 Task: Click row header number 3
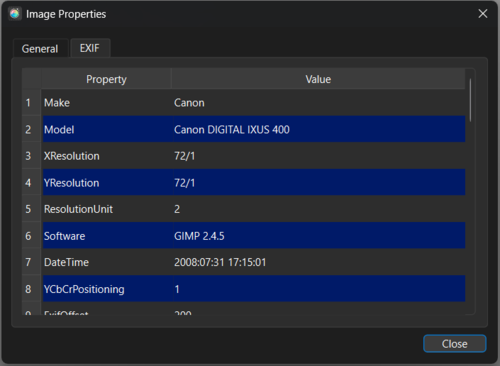[x=32, y=156]
